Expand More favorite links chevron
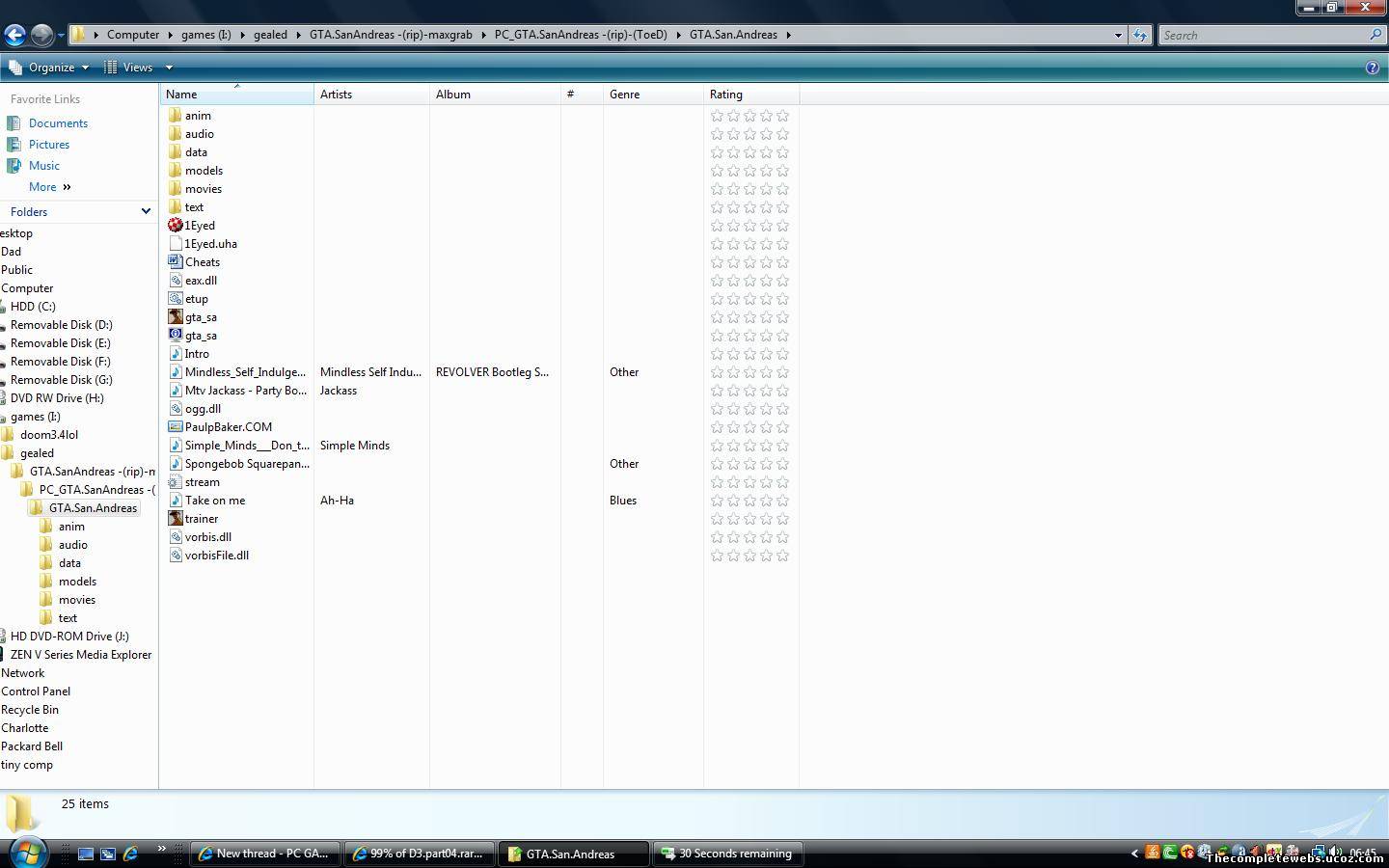Viewport: 1389px width, 868px height. (x=67, y=187)
